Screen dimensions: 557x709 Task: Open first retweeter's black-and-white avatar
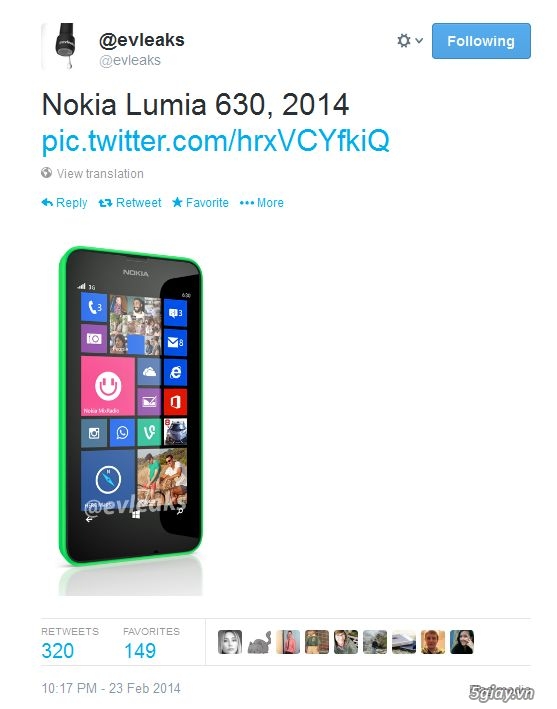click(x=230, y=642)
